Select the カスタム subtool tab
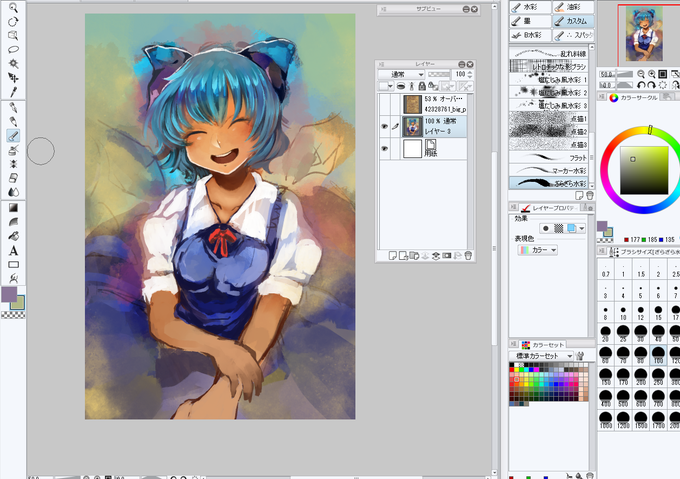 pos(573,21)
